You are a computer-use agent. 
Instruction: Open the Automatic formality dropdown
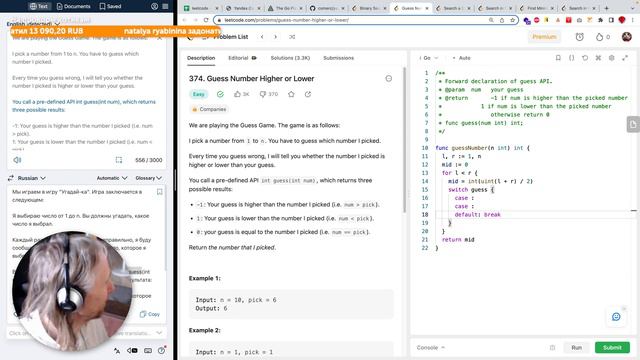click(x=112, y=178)
